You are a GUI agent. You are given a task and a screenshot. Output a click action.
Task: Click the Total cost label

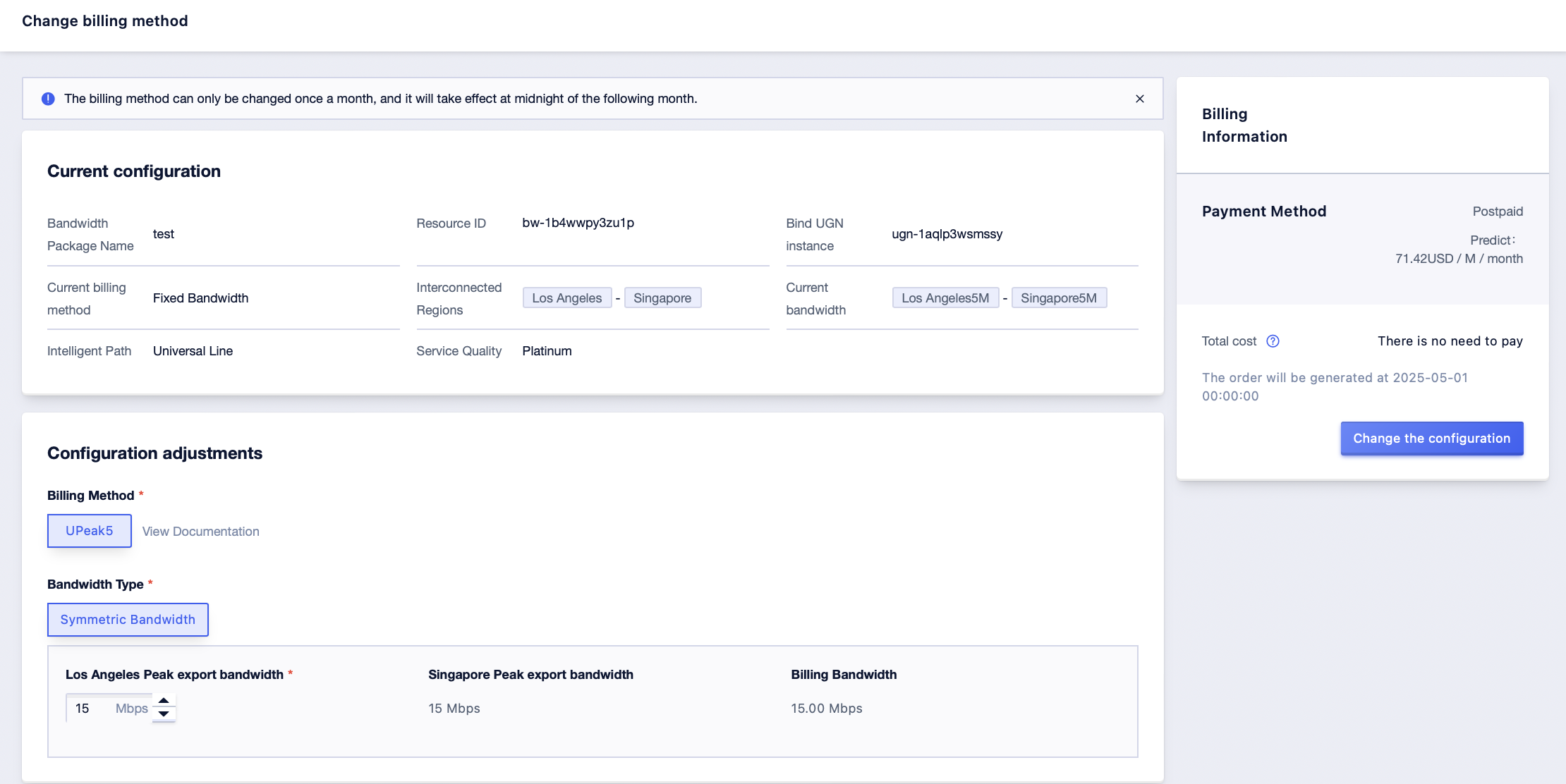point(1230,341)
